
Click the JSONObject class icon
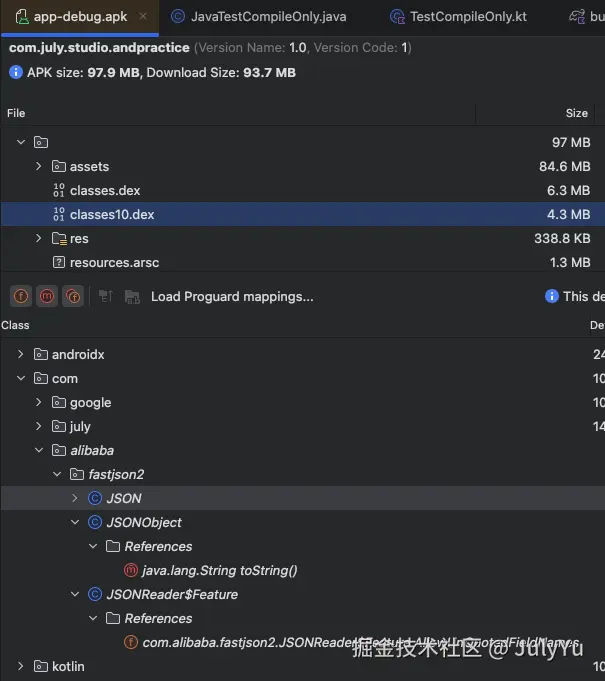(95, 522)
